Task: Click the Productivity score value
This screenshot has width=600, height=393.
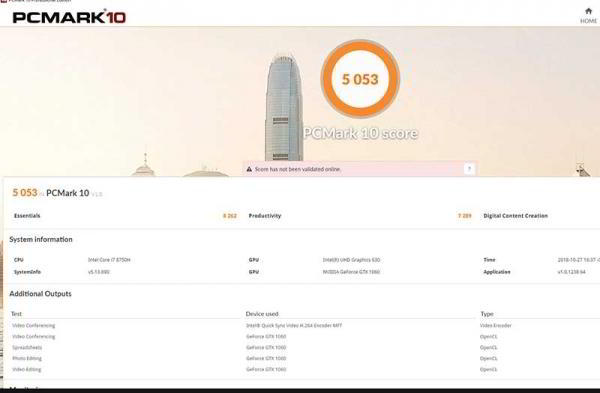Action: (465, 216)
